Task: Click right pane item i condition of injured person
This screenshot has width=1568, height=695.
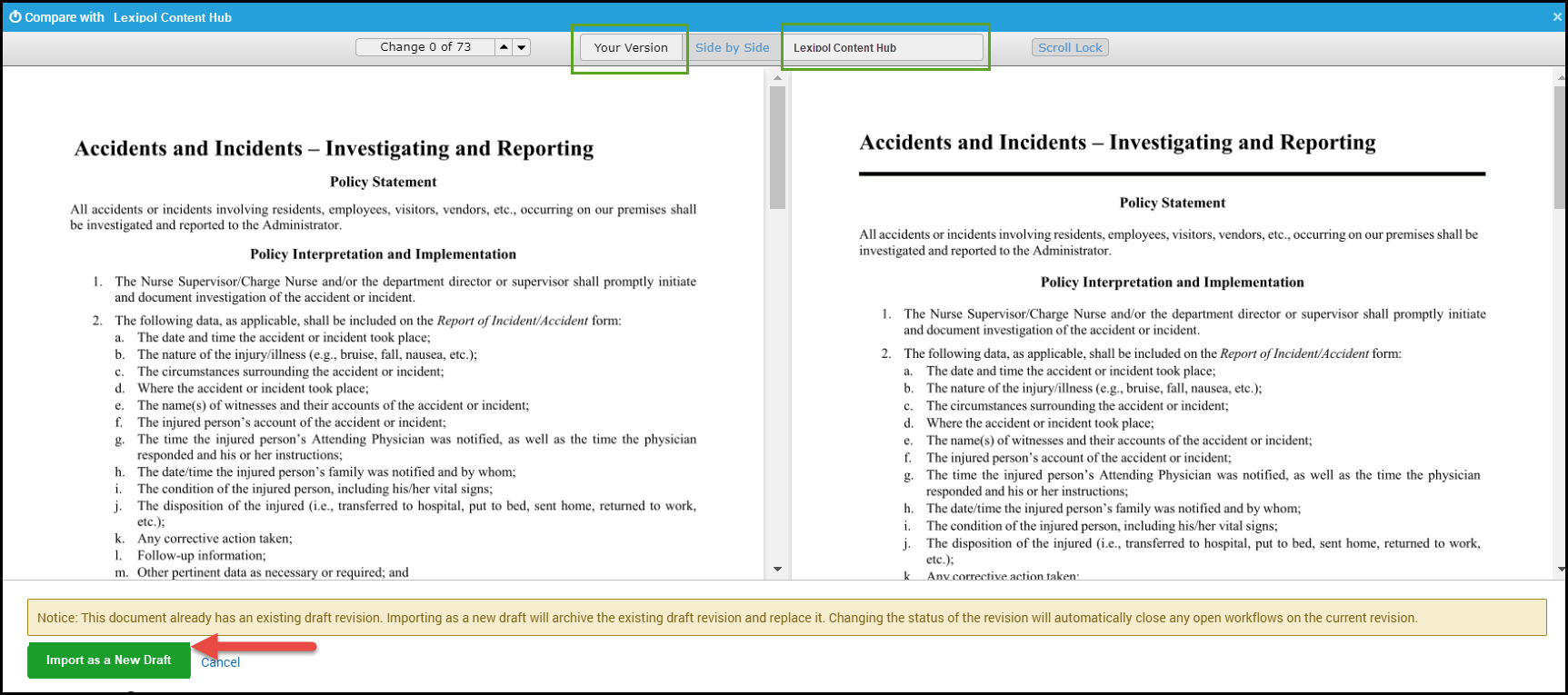Action: 1102,526
